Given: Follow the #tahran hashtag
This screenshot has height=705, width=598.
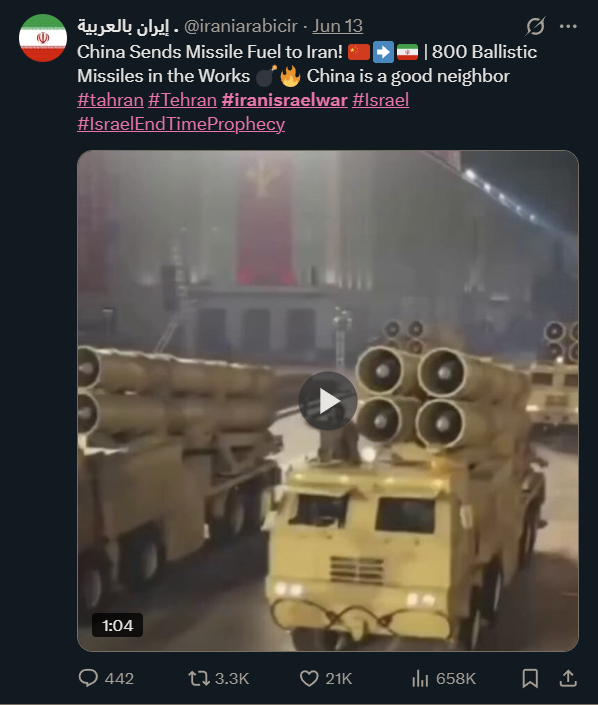Looking at the screenshot, I should coord(110,100).
